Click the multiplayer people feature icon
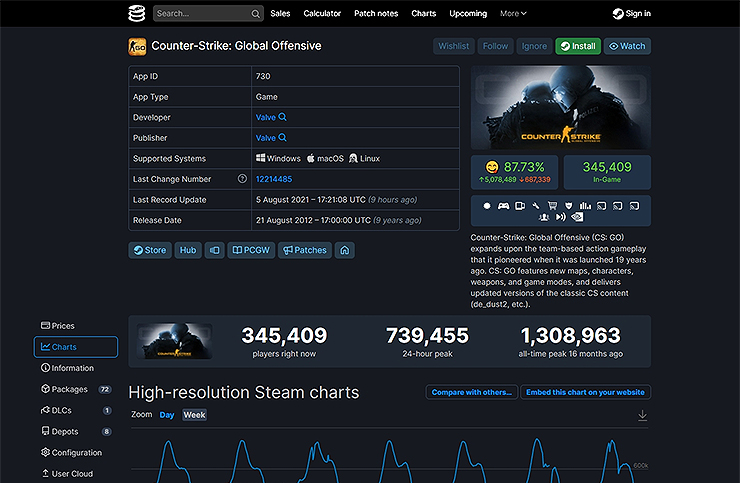 coord(544,217)
